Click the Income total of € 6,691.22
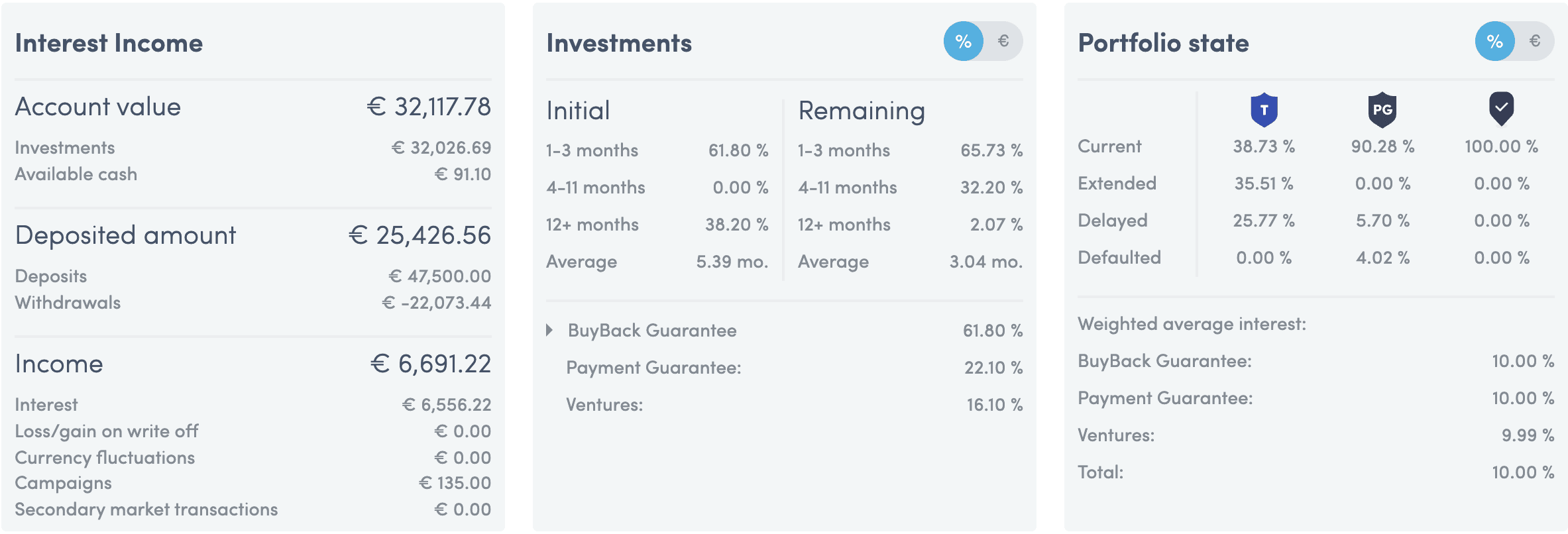This screenshot has width=1568, height=534. [431, 364]
